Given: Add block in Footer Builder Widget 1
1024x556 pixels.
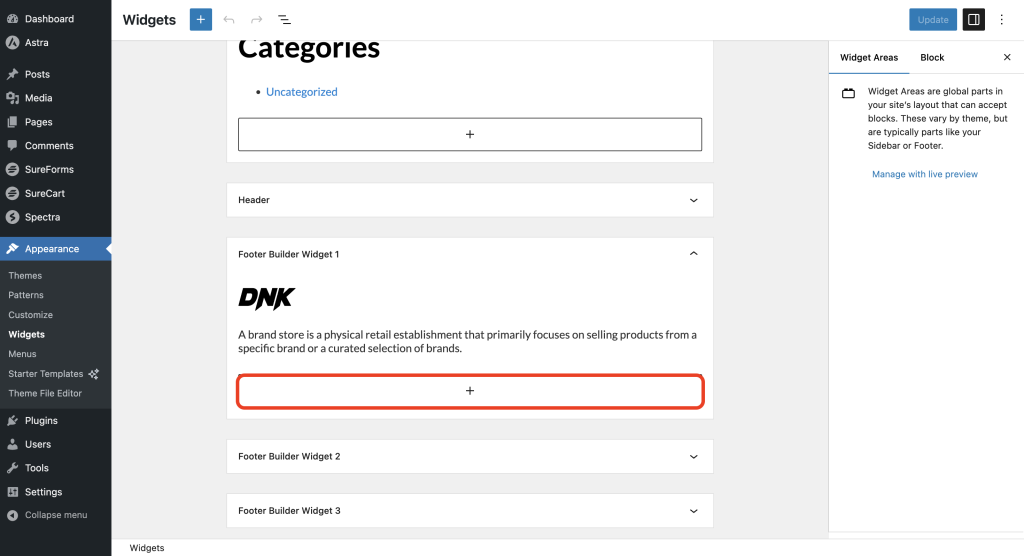Looking at the screenshot, I should point(470,391).
